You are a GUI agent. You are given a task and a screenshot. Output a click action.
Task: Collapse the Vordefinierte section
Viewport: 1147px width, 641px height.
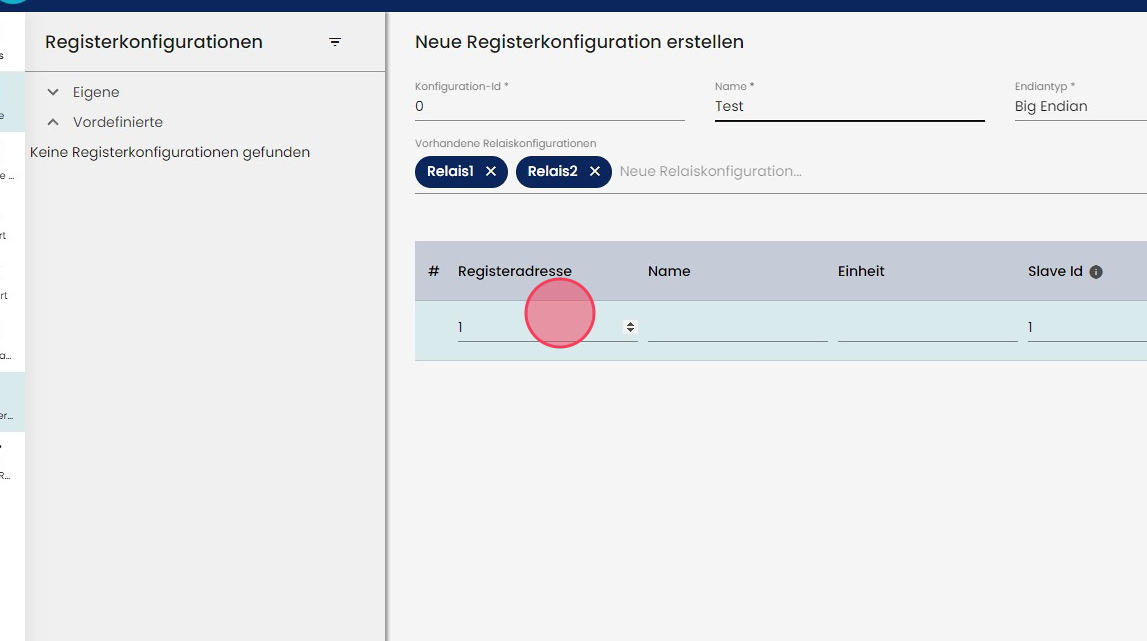click(54, 122)
